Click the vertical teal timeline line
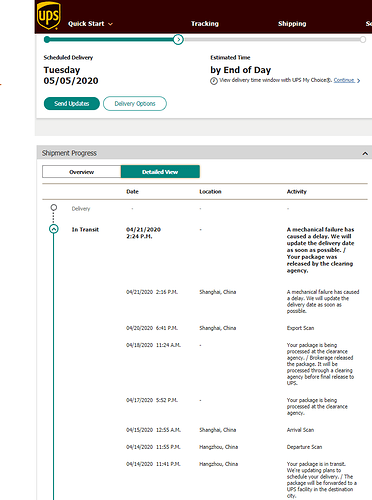The height and width of the screenshot is (500, 372). (53, 367)
